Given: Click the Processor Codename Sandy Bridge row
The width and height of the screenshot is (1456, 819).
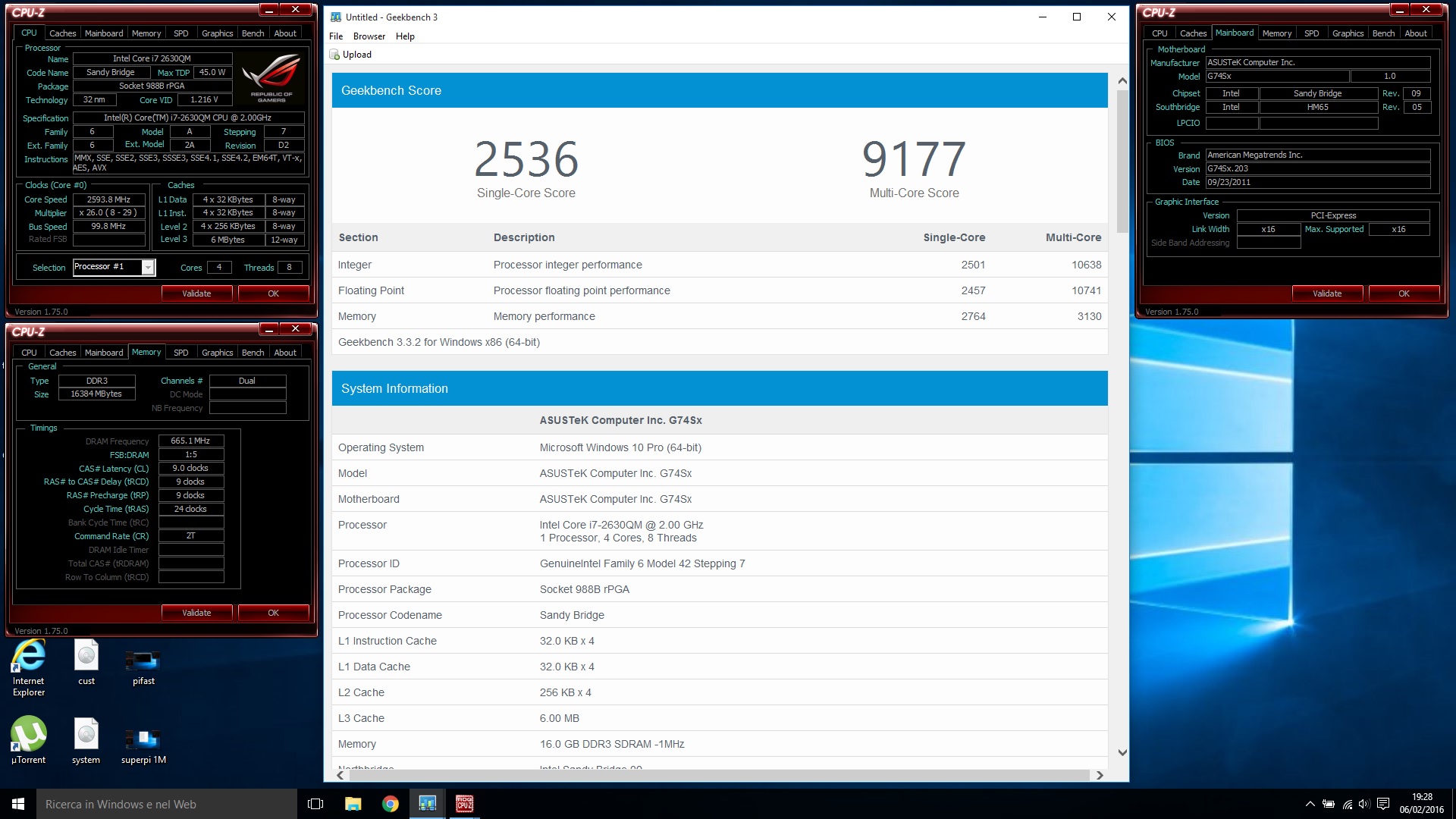Looking at the screenshot, I should 720,615.
